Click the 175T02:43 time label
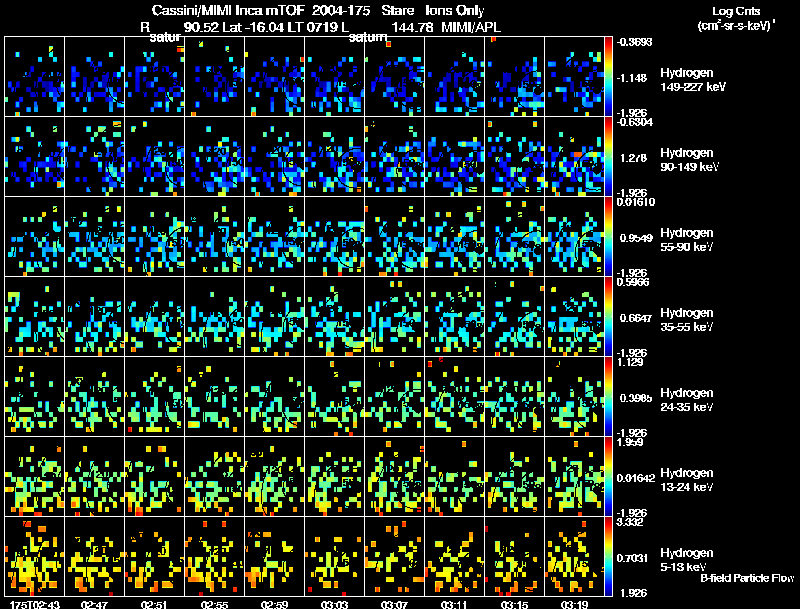This screenshot has width=800, height=609. pyautogui.click(x=35, y=604)
